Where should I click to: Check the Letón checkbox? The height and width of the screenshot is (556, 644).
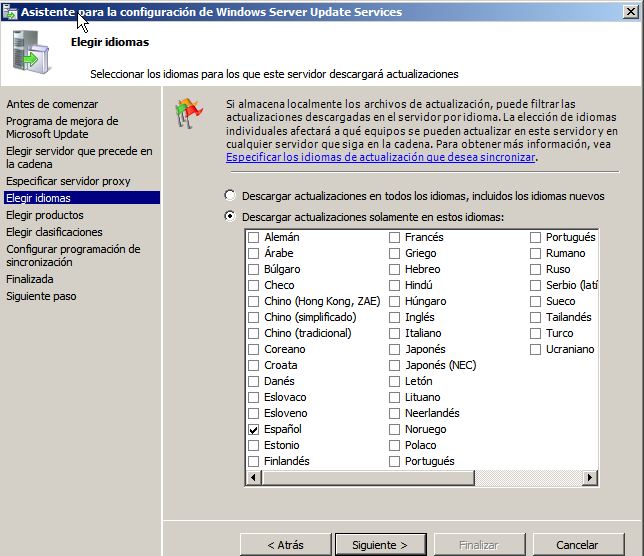point(394,381)
